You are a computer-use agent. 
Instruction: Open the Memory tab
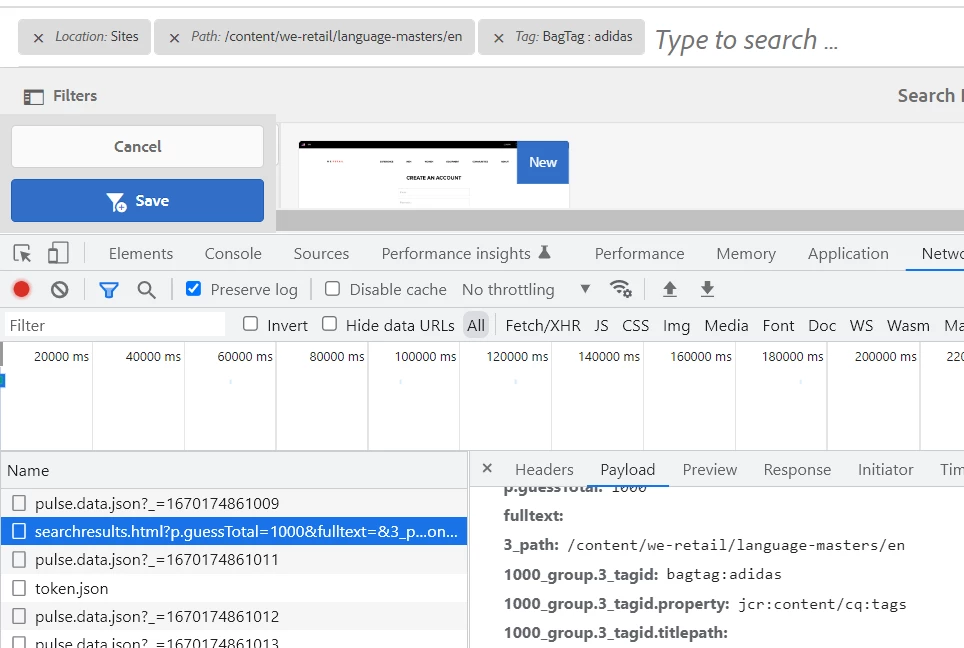[746, 253]
